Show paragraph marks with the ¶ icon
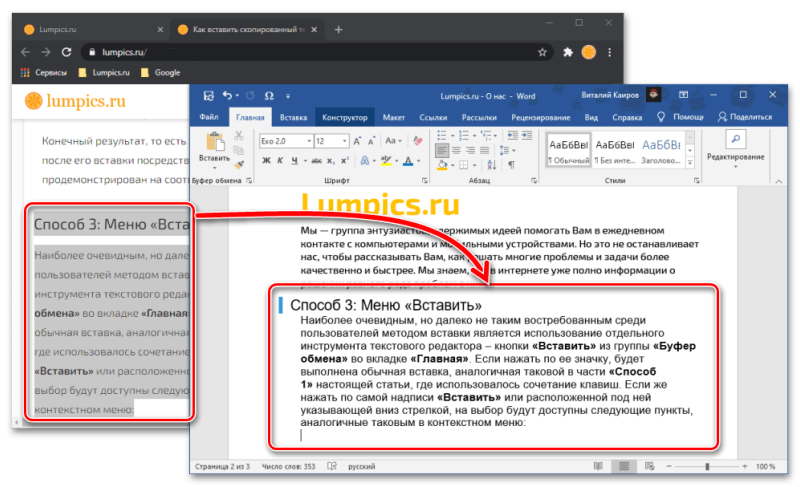Image resolution: width=800 pixels, height=487 pixels. click(511, 165)
